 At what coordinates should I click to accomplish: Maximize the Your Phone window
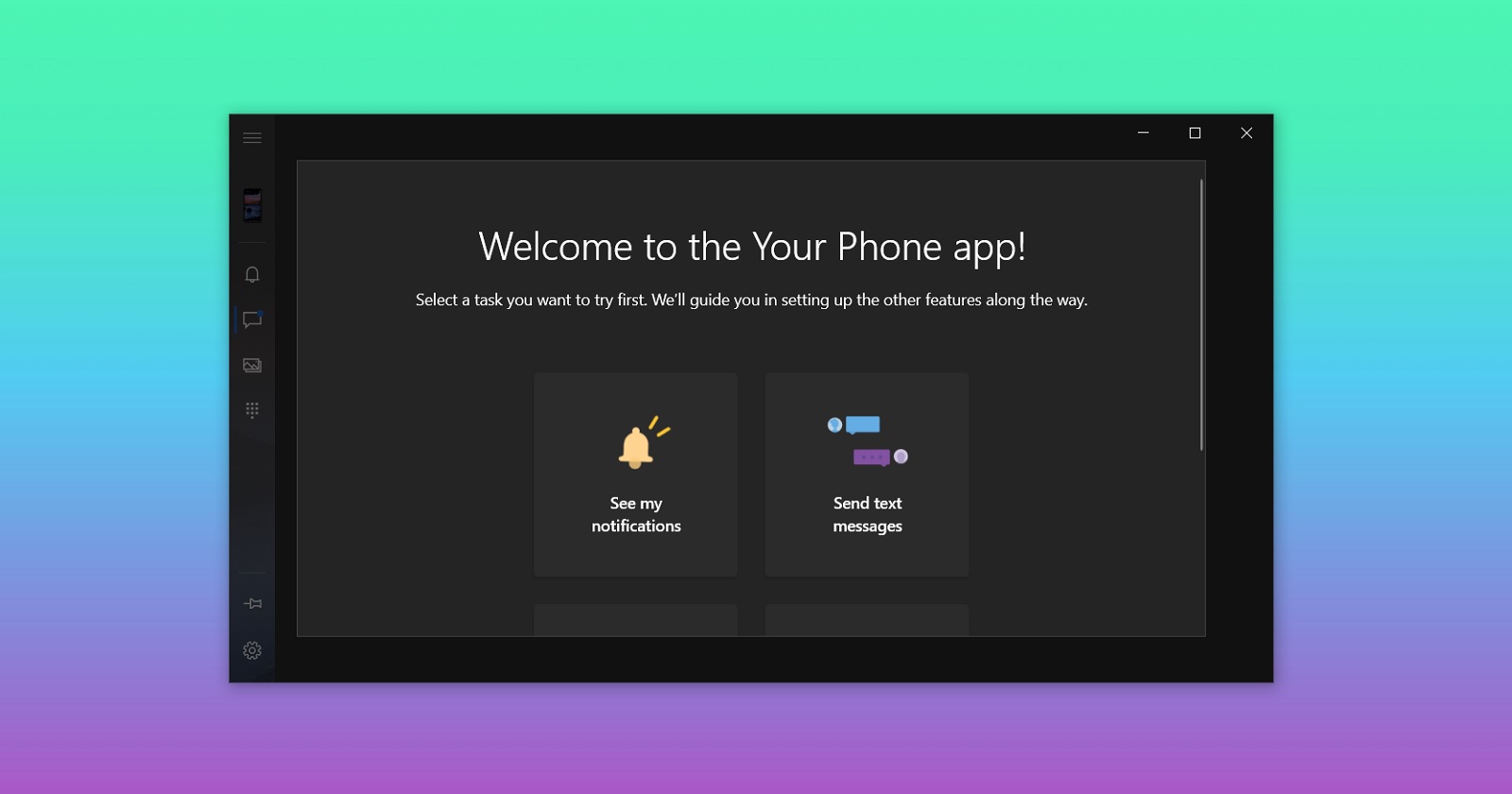[1194, 133]
